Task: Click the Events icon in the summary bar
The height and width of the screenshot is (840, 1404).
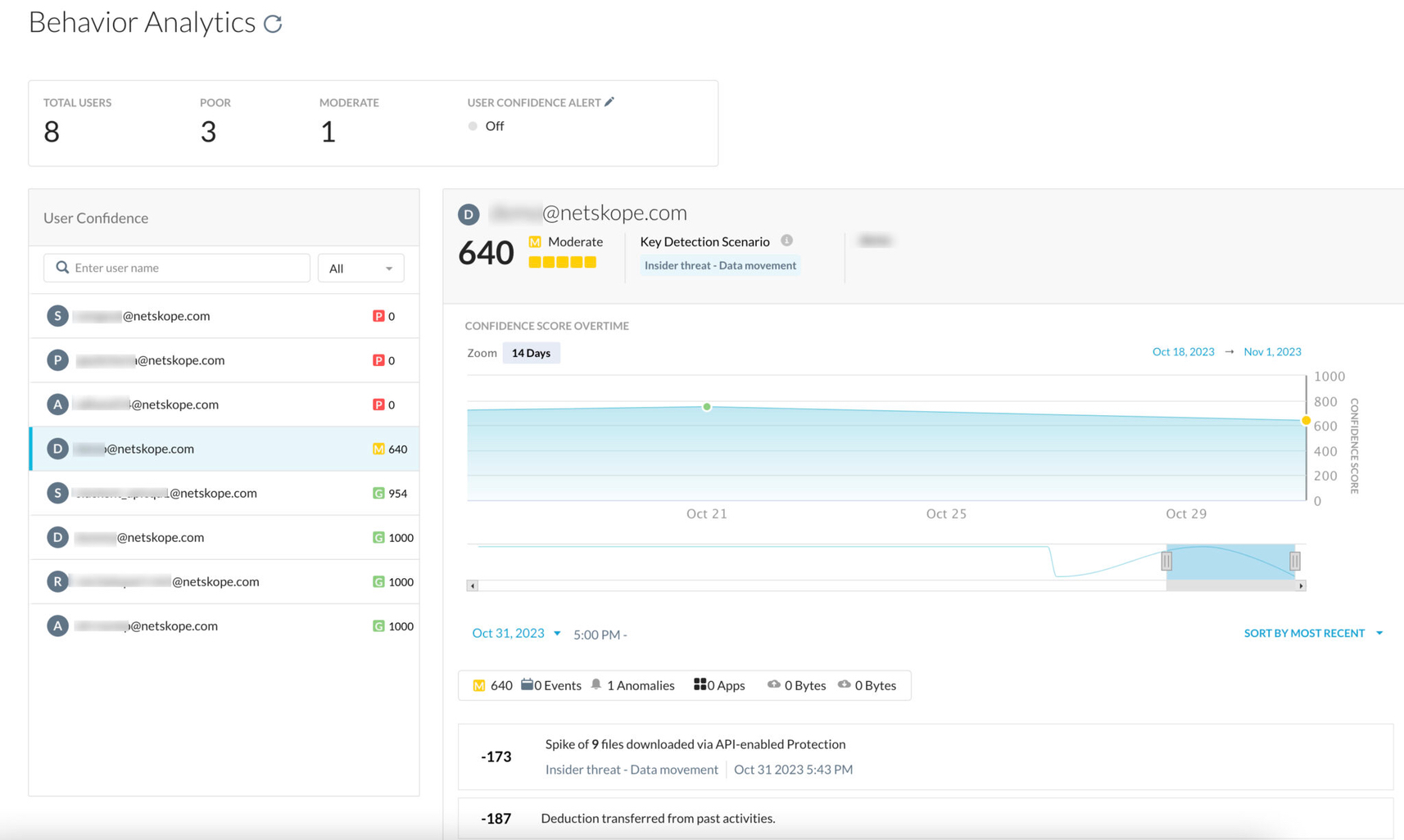Action: coord(529,684)
